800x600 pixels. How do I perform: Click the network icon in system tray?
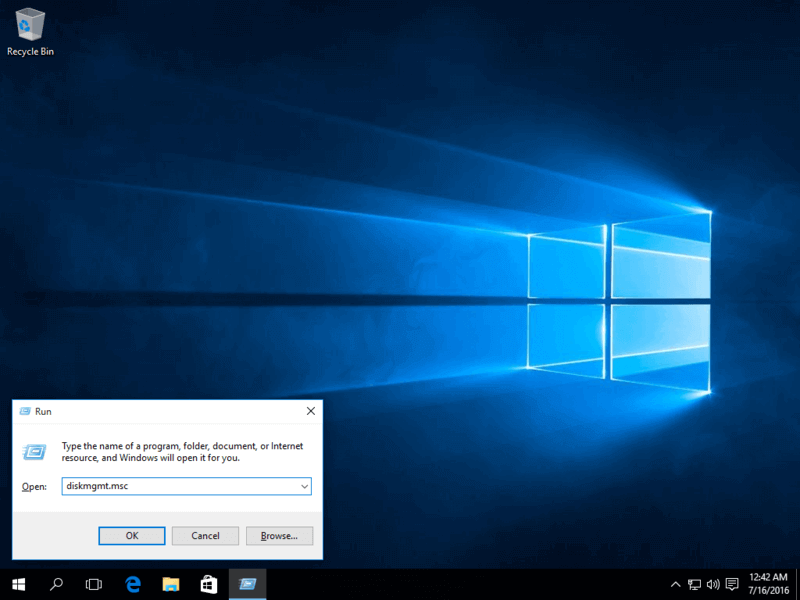tap(694, 584)
